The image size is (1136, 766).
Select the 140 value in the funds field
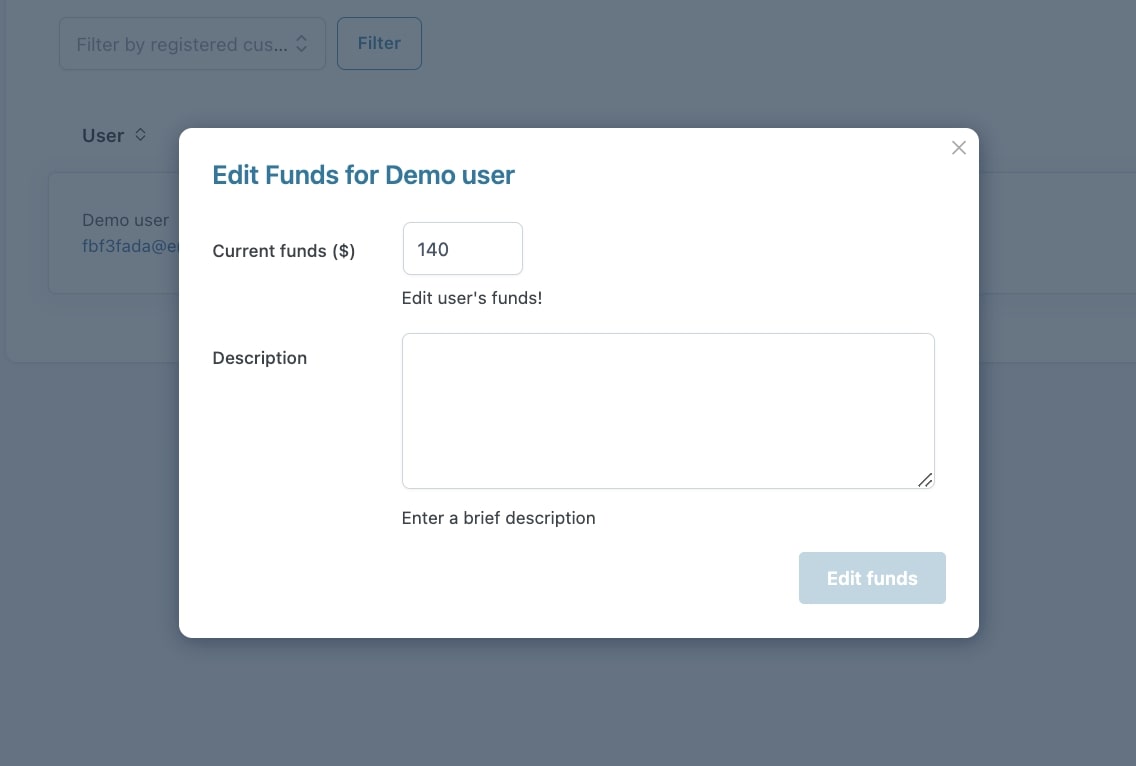click(x=433, y=249)
